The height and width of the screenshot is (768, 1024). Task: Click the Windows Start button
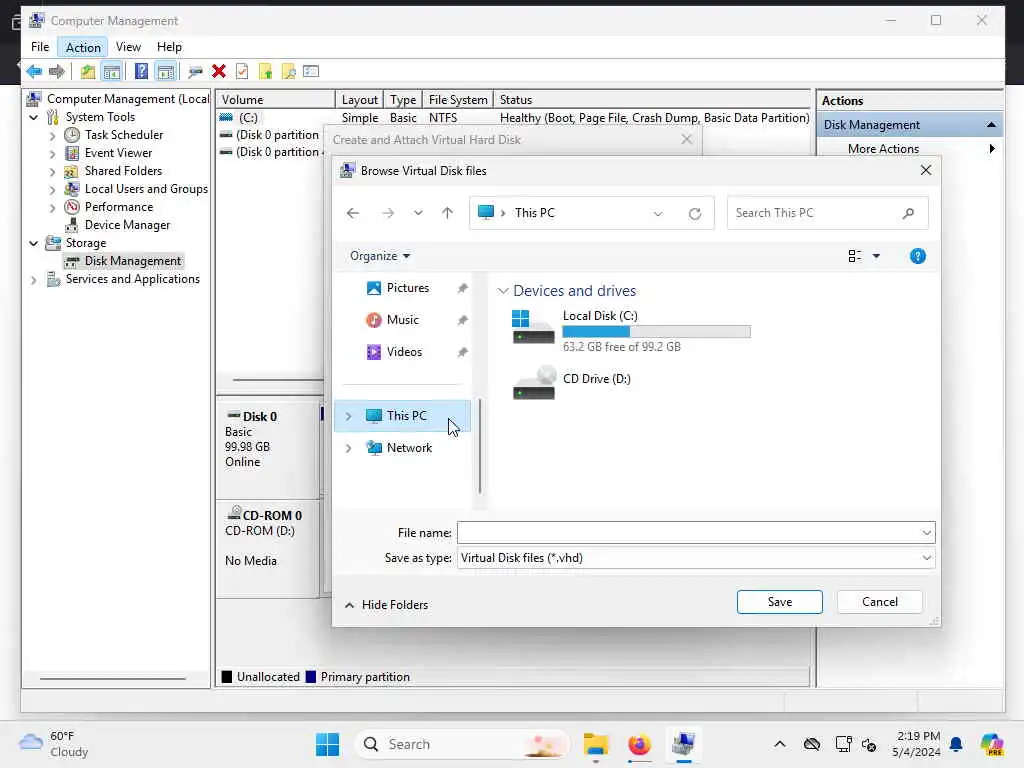click(327, 744)
